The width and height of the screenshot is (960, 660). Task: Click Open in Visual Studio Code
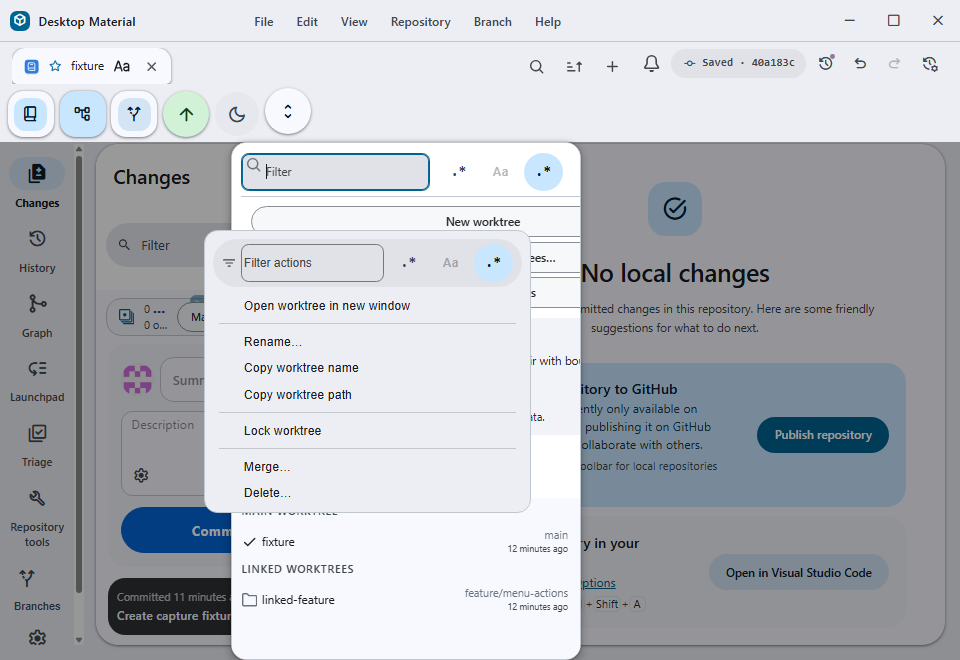pos(798,572)
